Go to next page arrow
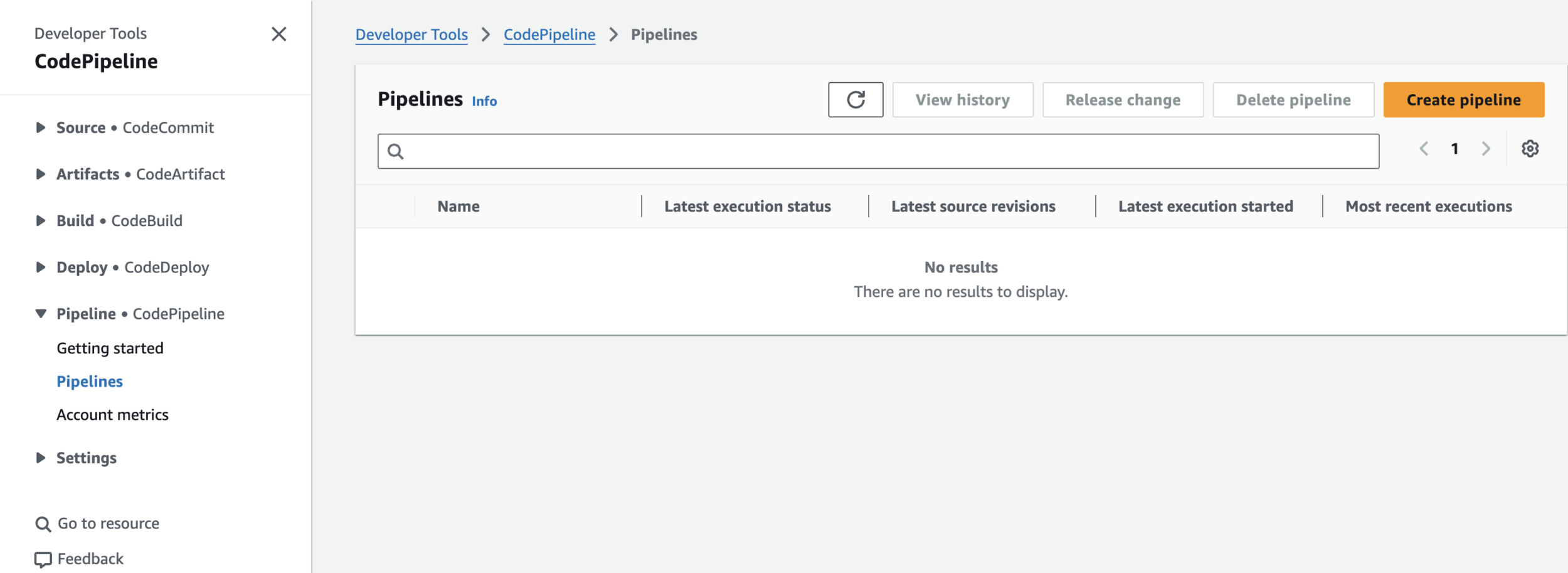This screenshot has height=573, width=1568. pos(1486,149)
